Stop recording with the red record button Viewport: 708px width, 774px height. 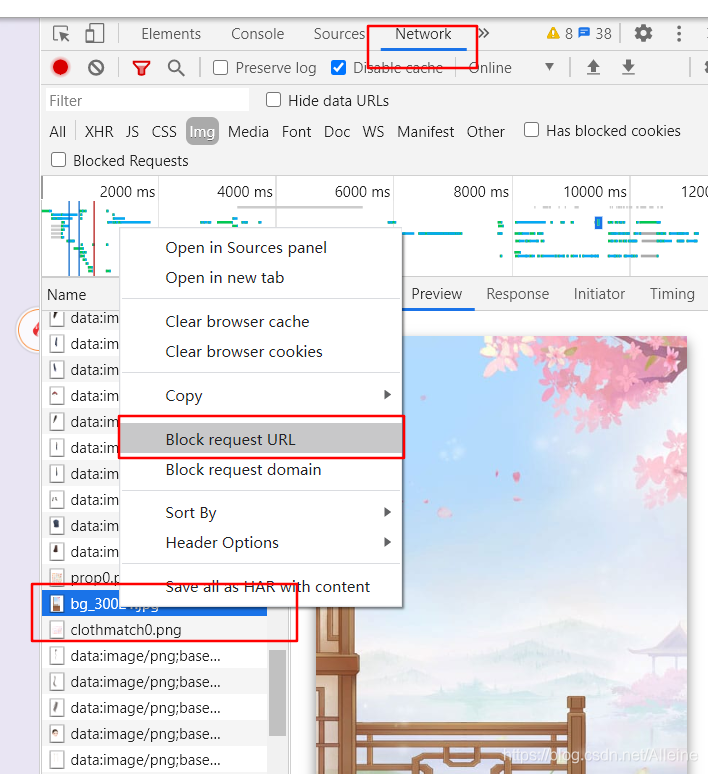[60, 67]
